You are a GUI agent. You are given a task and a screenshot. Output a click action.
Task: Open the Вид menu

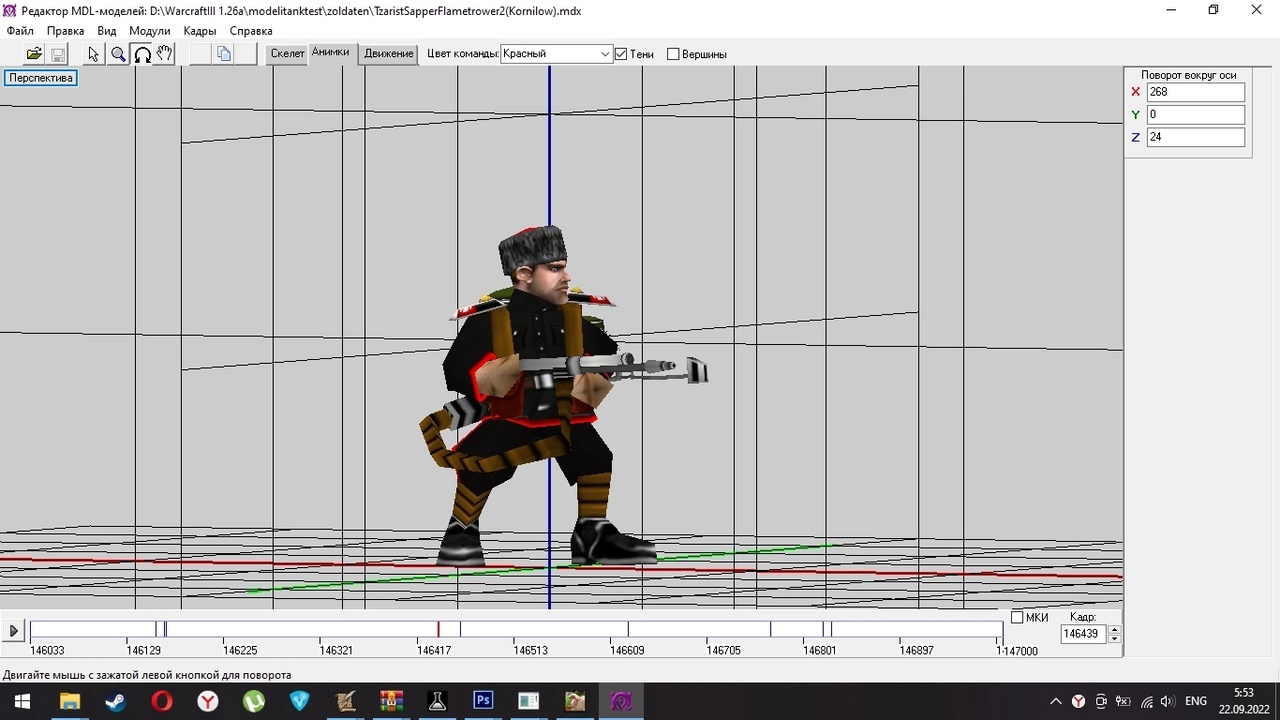pos(107,31)
